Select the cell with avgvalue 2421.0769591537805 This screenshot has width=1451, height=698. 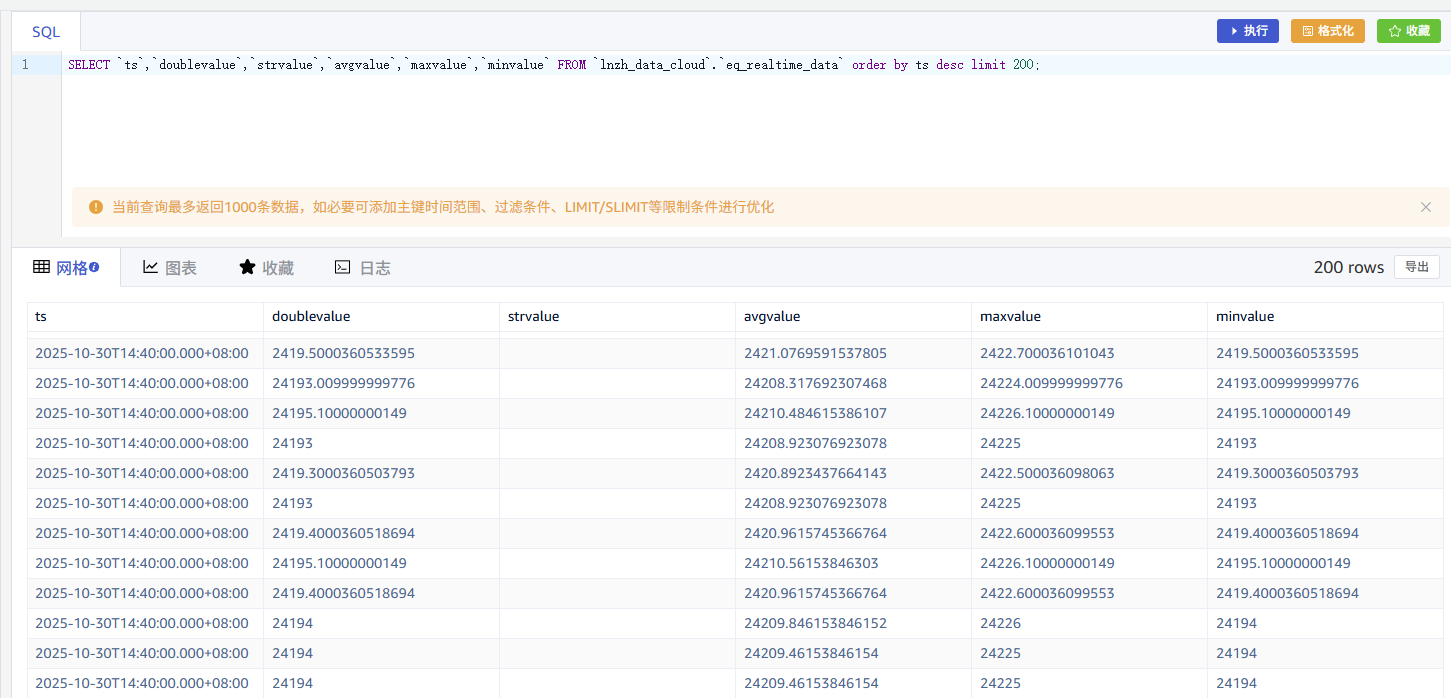coord(815,353)
